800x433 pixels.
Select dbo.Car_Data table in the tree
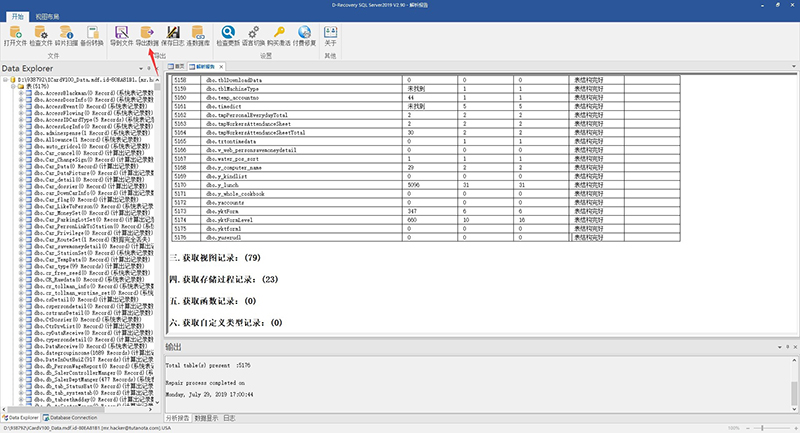[x=86, y=166]
